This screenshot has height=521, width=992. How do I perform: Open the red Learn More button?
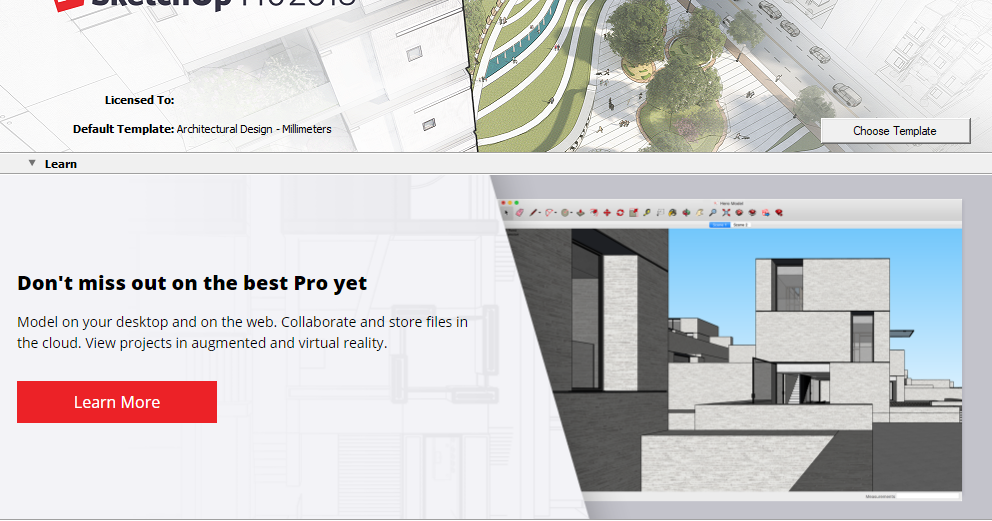pos(117,402)
